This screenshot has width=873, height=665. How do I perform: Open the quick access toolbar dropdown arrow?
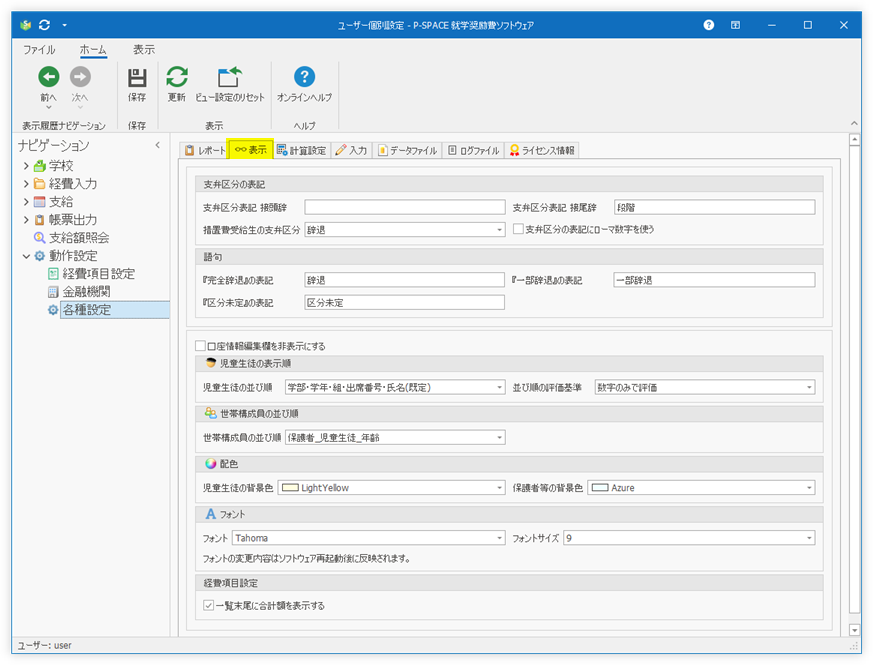tap(65, 25)
